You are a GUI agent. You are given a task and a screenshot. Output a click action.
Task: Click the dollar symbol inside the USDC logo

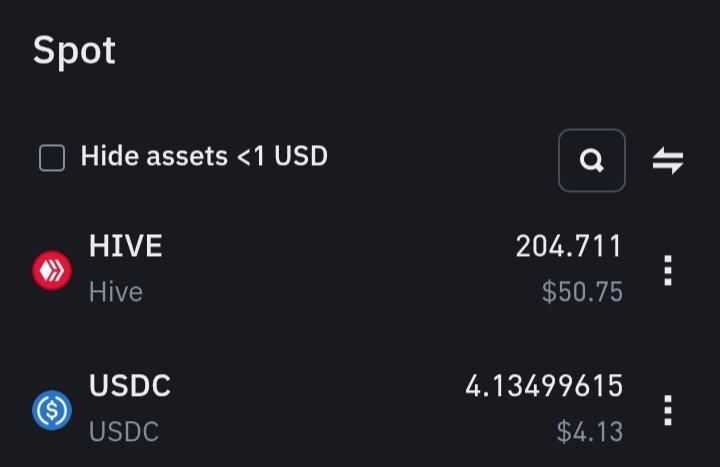[x=52, y=410]
